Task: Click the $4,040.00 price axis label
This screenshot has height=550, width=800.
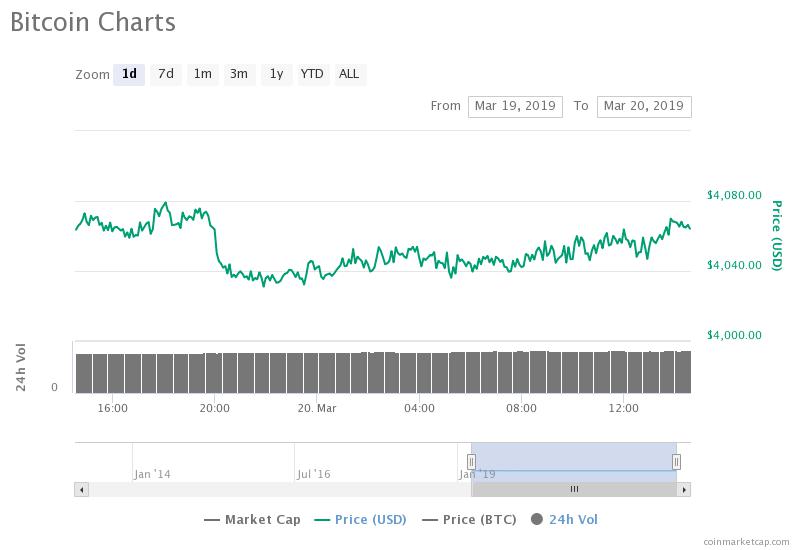Action: click(734, 265)
